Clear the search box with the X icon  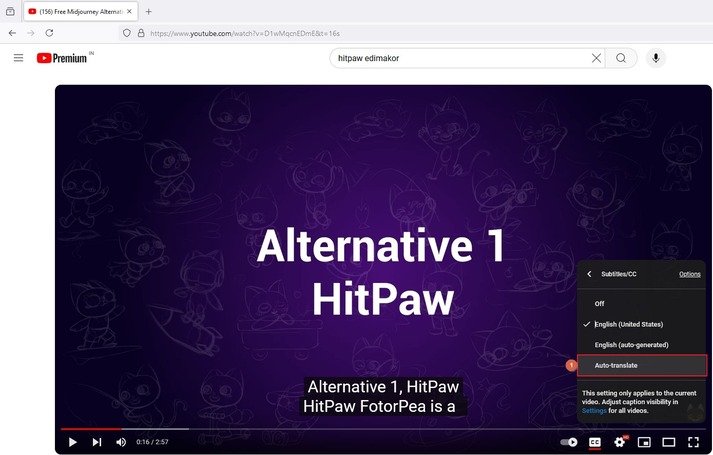596,58
